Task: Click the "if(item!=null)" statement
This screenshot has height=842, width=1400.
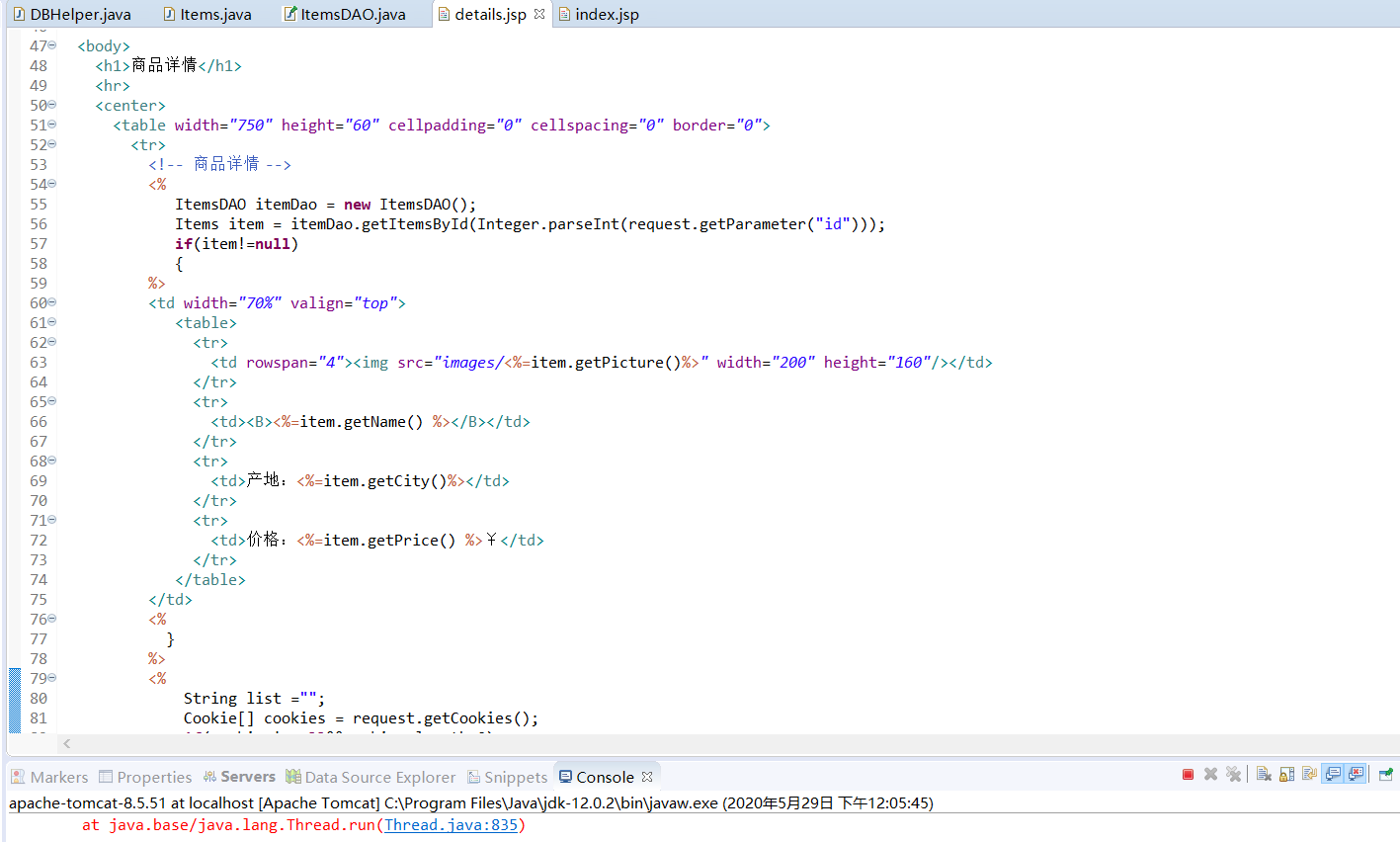Action: point(236,243)
